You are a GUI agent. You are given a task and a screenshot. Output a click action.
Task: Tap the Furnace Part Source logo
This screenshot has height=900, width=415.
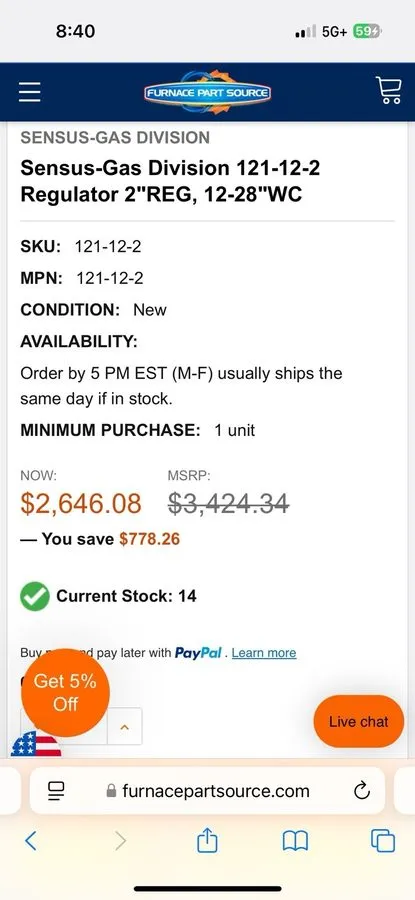[x=207, y=92]
